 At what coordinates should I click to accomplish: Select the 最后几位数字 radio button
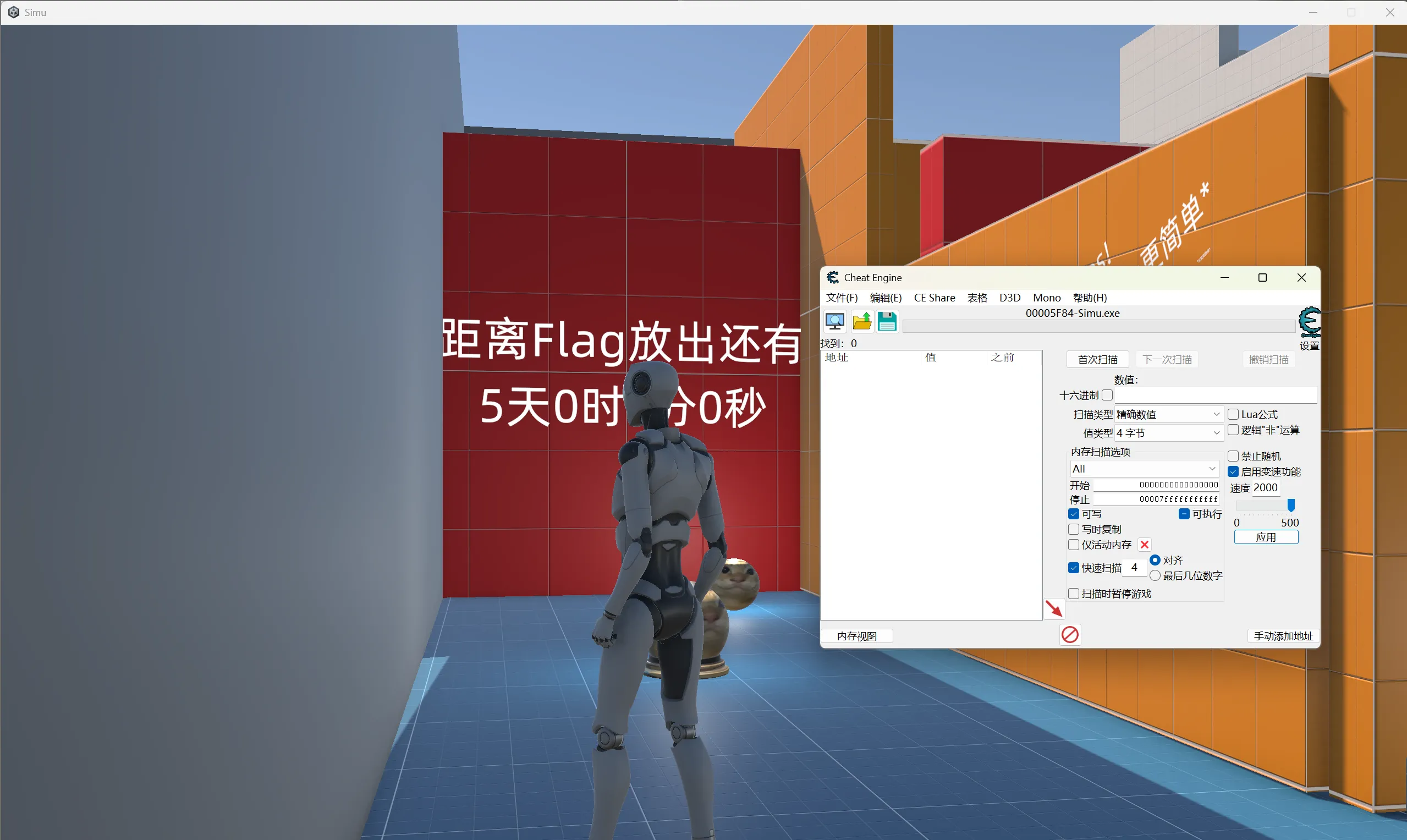[1155, 575]
